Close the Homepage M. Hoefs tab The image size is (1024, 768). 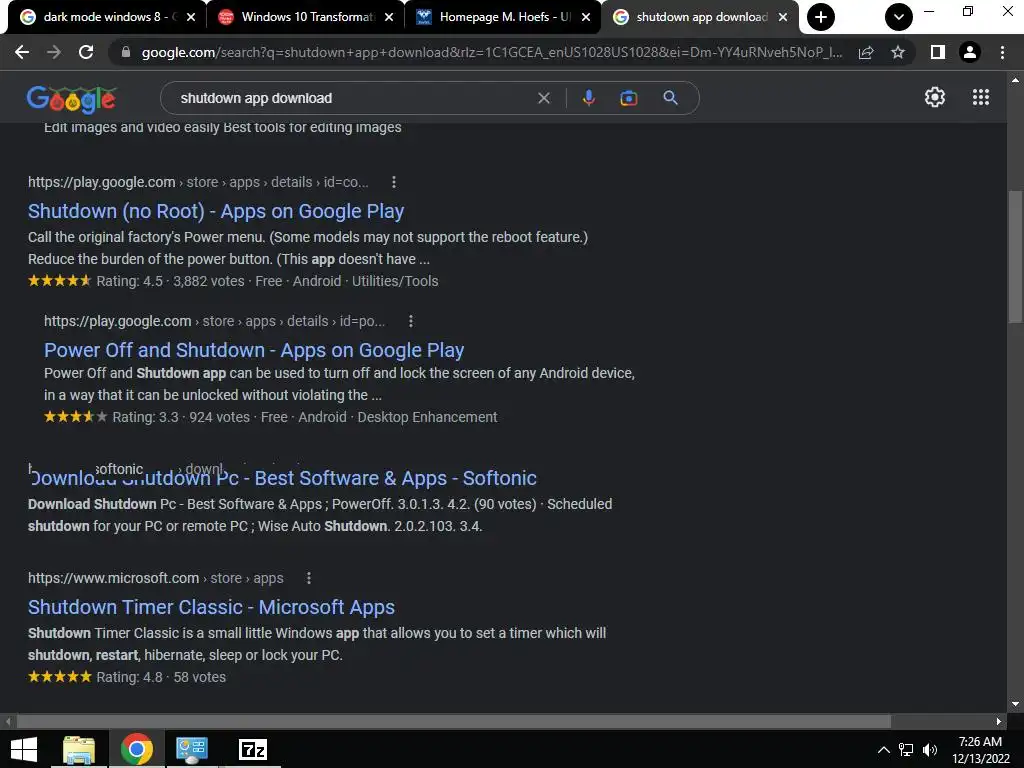[x=586, y=17]
